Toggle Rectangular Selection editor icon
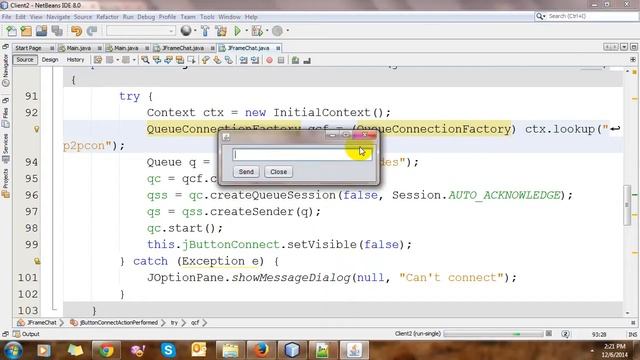Viewport: 640px width, 360px height. point(191,60)
